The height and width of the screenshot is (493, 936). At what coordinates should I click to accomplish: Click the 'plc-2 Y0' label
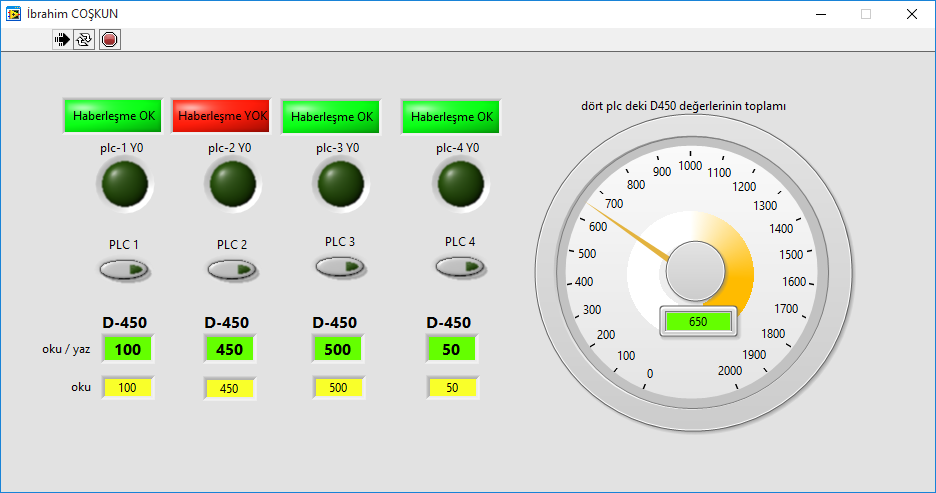pyautogui.click(x=230, y=148)
